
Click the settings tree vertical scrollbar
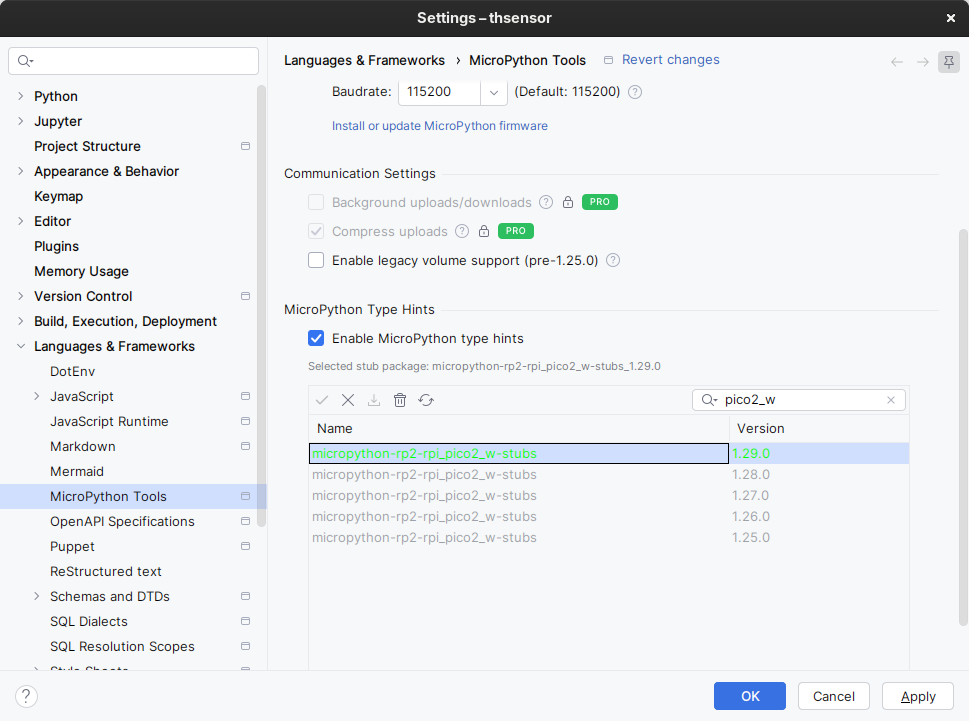tap(261, 306)
